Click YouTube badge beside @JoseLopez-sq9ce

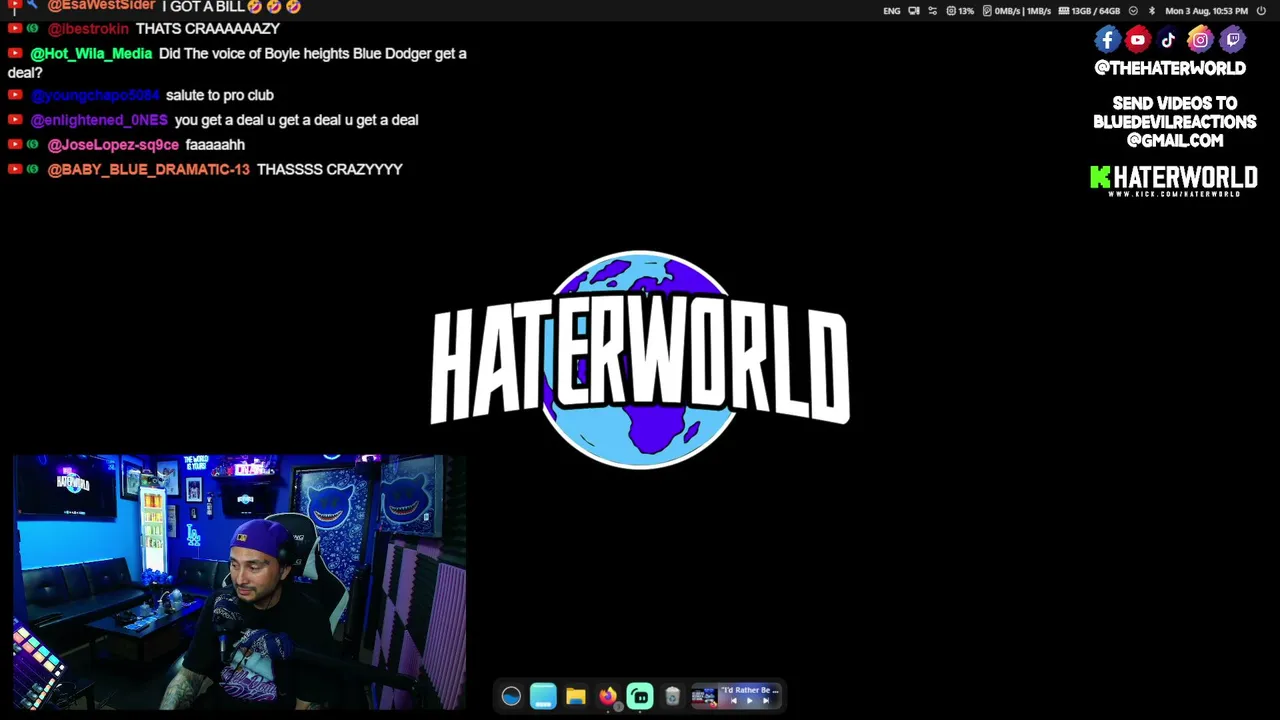(15, 144)
